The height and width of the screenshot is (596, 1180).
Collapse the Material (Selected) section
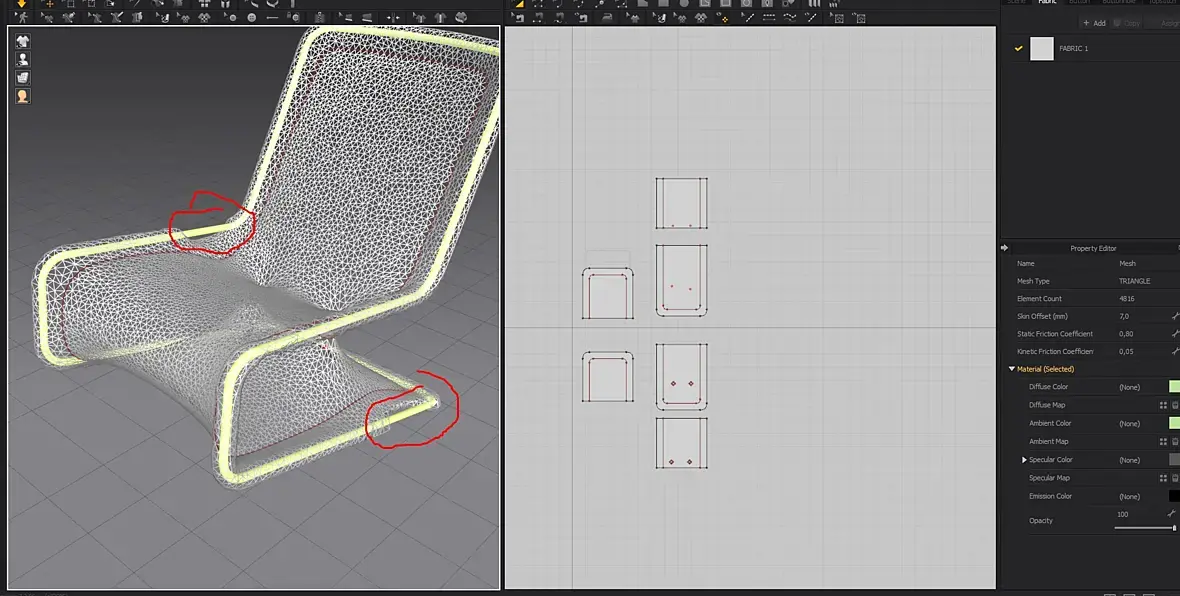pos(1011,369)
